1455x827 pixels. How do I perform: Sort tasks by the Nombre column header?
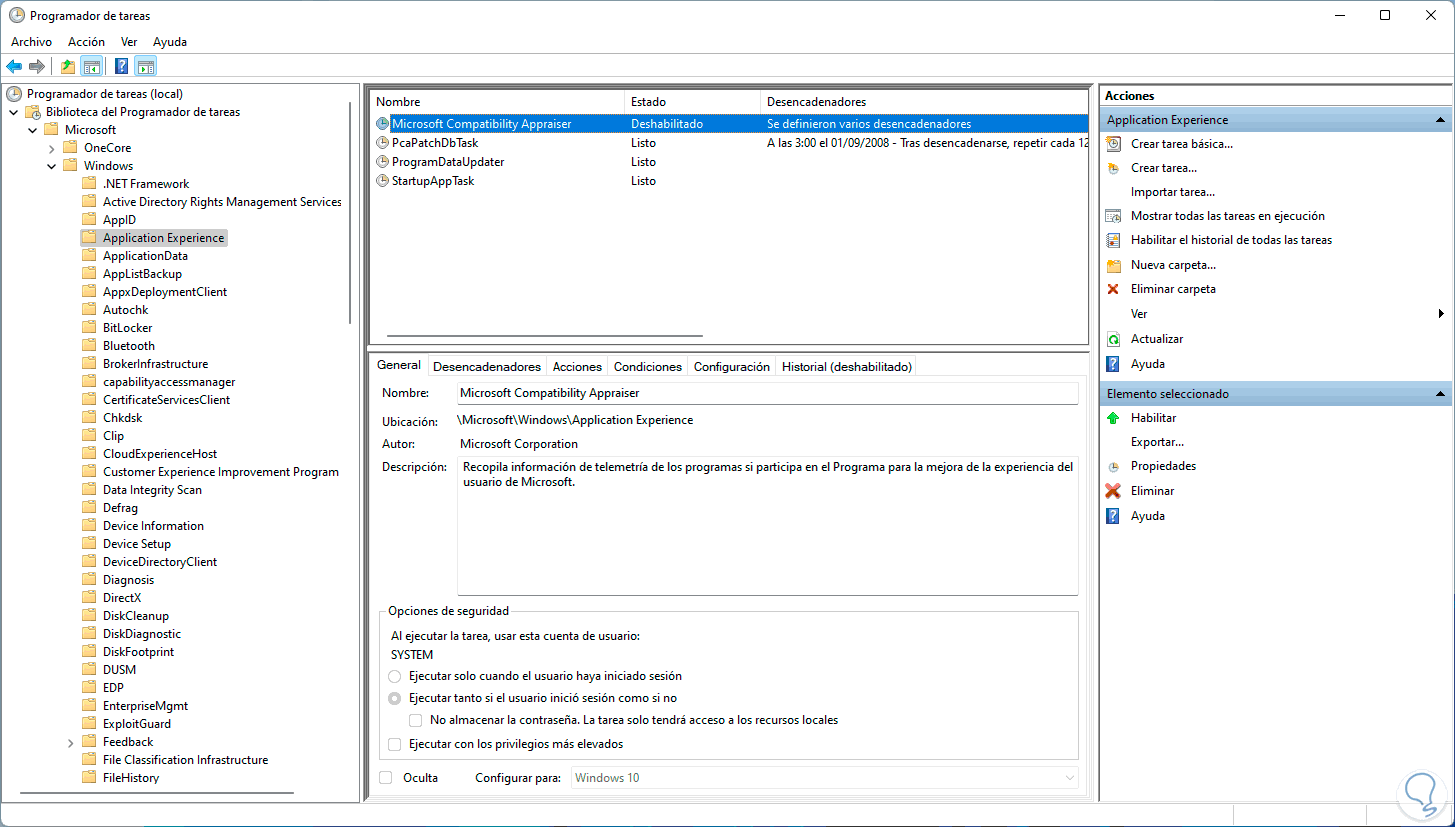(497, 102)
